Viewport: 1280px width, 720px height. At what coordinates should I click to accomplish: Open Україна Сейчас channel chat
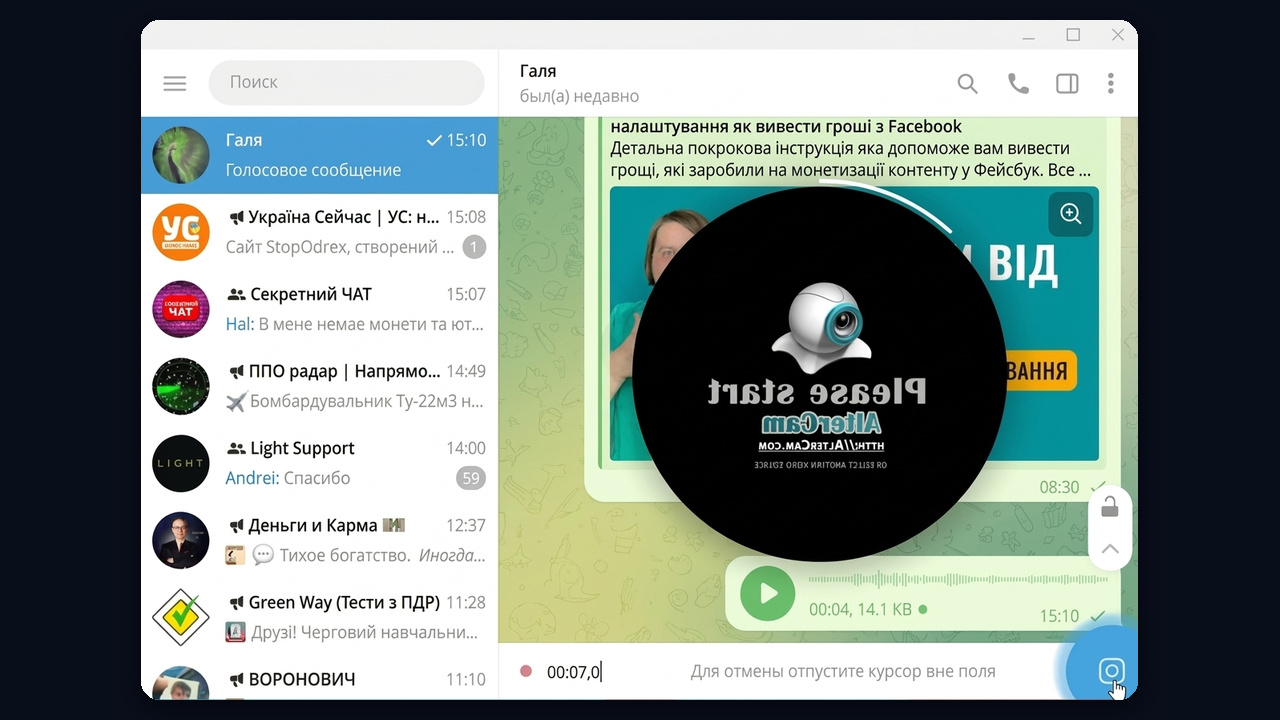pos(320,232)
